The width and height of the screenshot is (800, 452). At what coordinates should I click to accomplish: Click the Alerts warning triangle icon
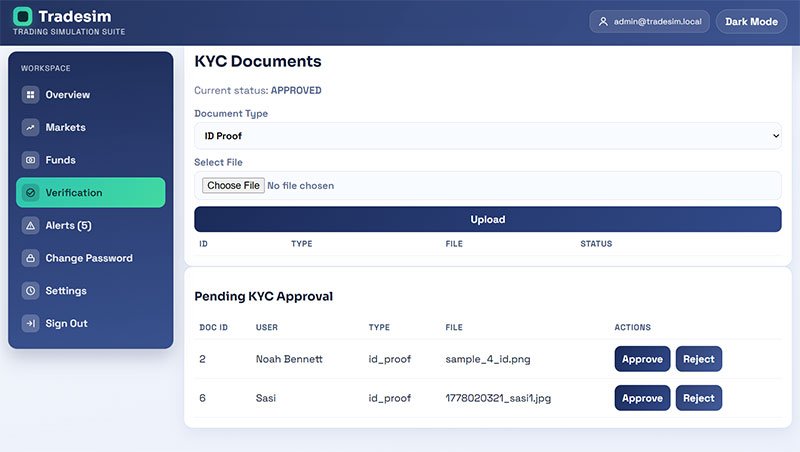(31, 225)
